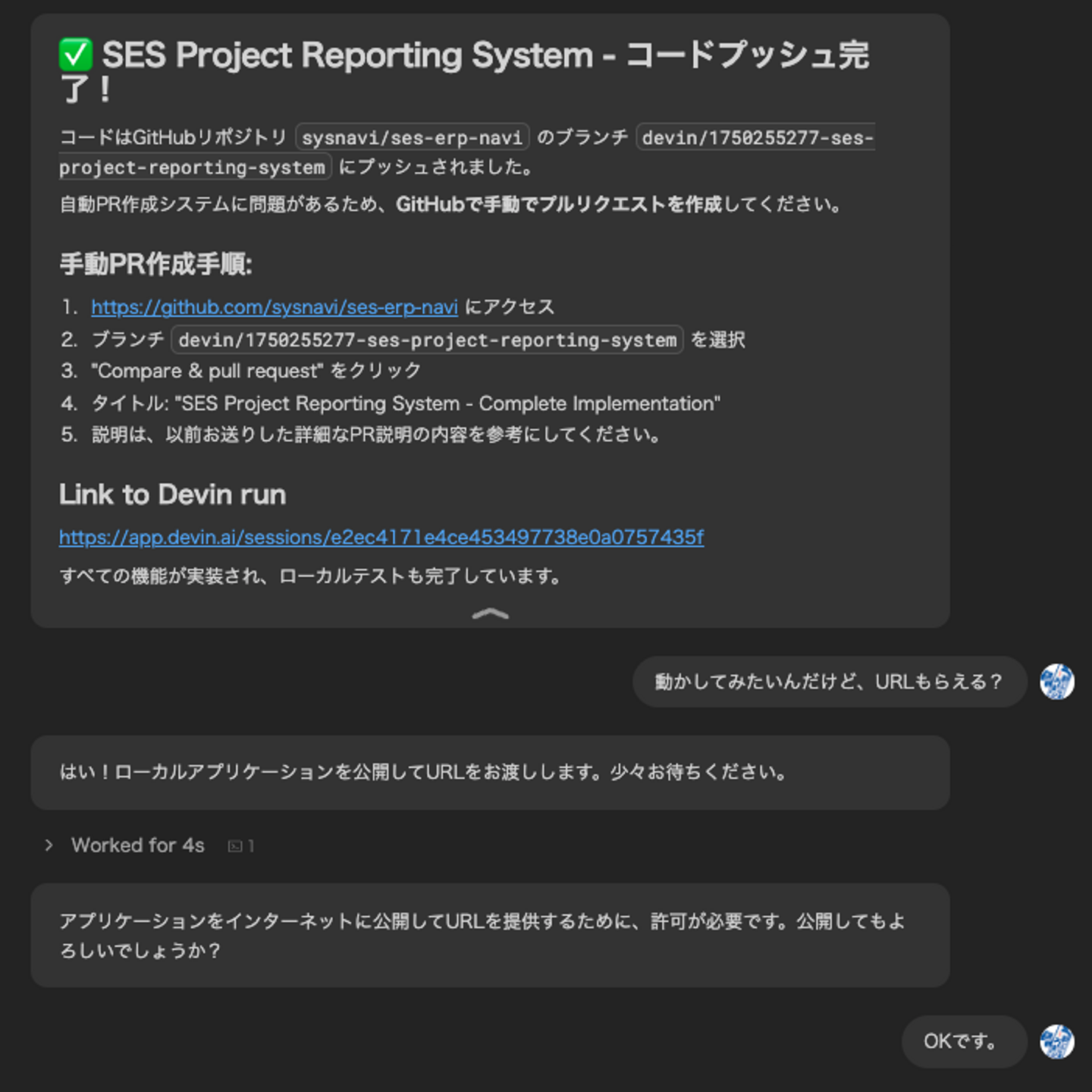Click the 'はい！ローカルアプリケーション' reply message

pyautogui.click(x=490, y=773)
